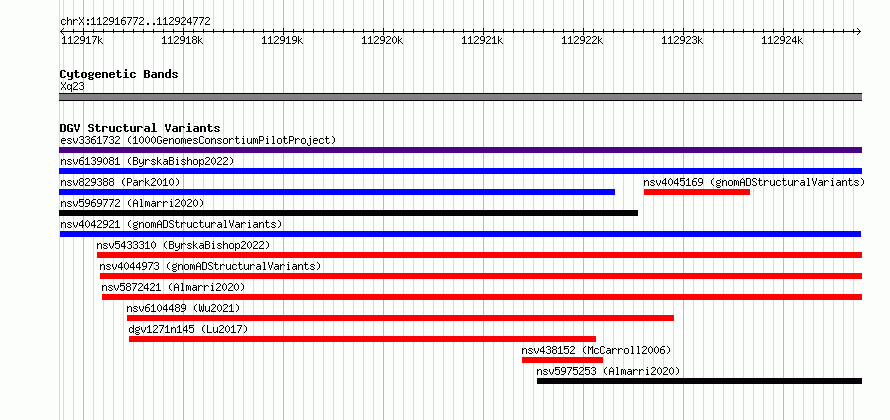890x420 pixels.
Task: Open the nsv4044973 gnomAD variant label
Action: pos(210,266)
